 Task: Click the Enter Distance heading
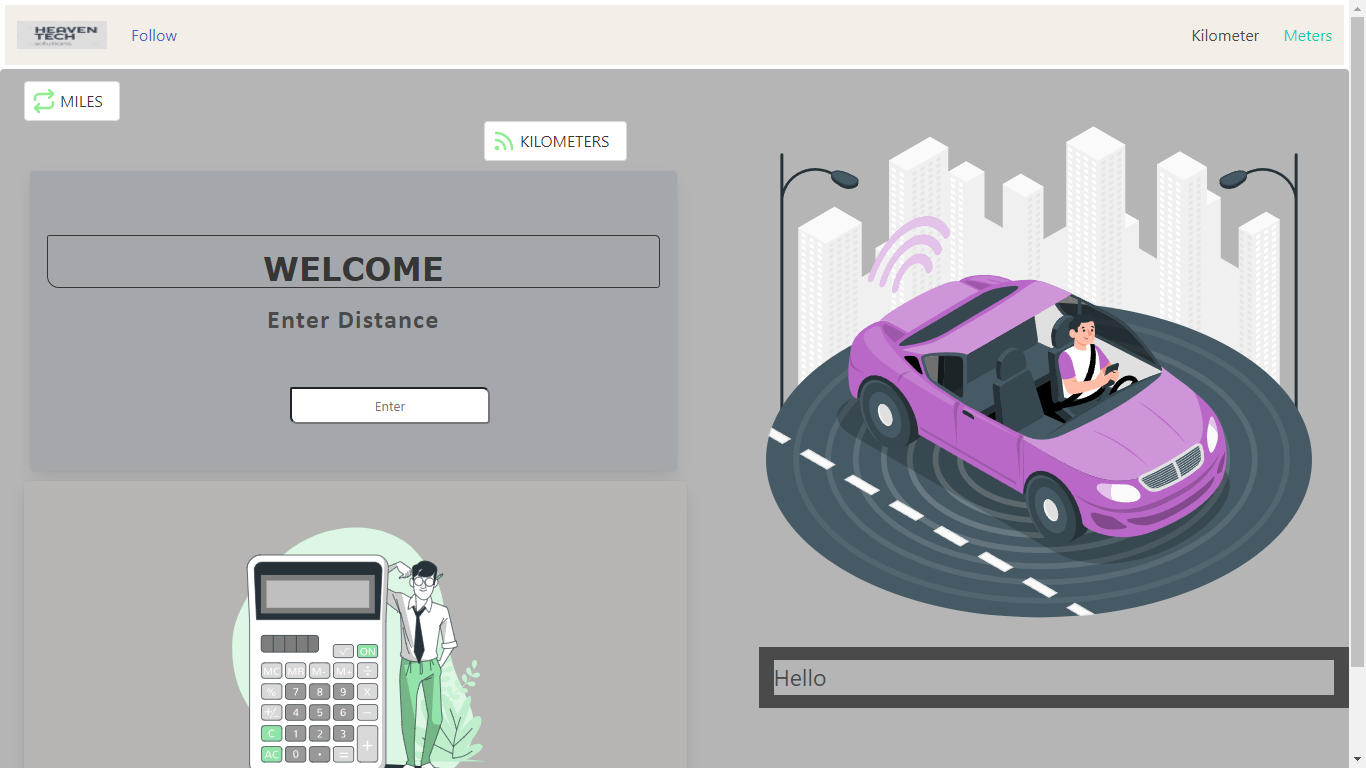click(x=353, y=321)
